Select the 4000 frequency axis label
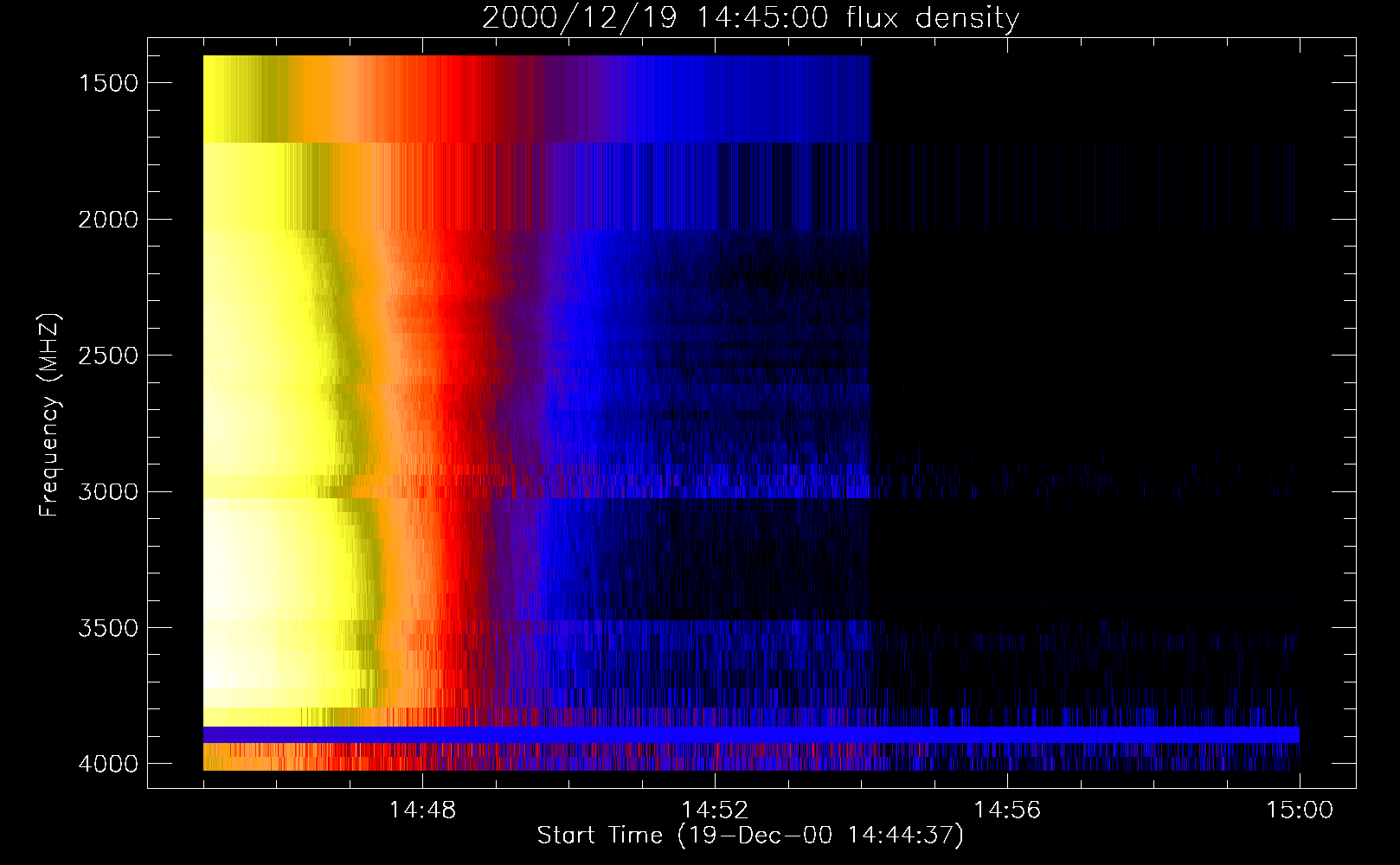 pyautogui.click(x=108, y=764)
